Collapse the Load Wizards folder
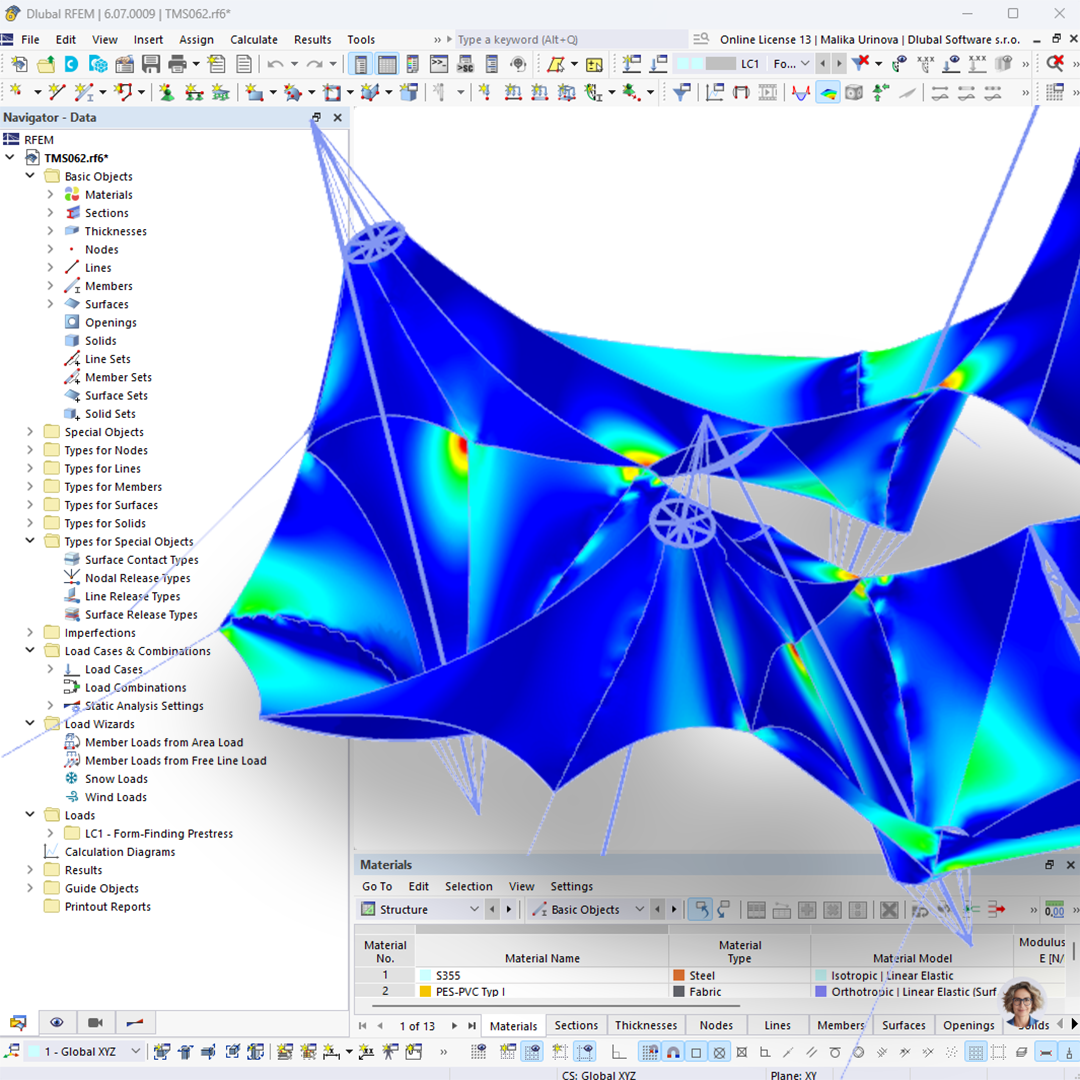The image size is (1080, 1080). tap(29, 723)
